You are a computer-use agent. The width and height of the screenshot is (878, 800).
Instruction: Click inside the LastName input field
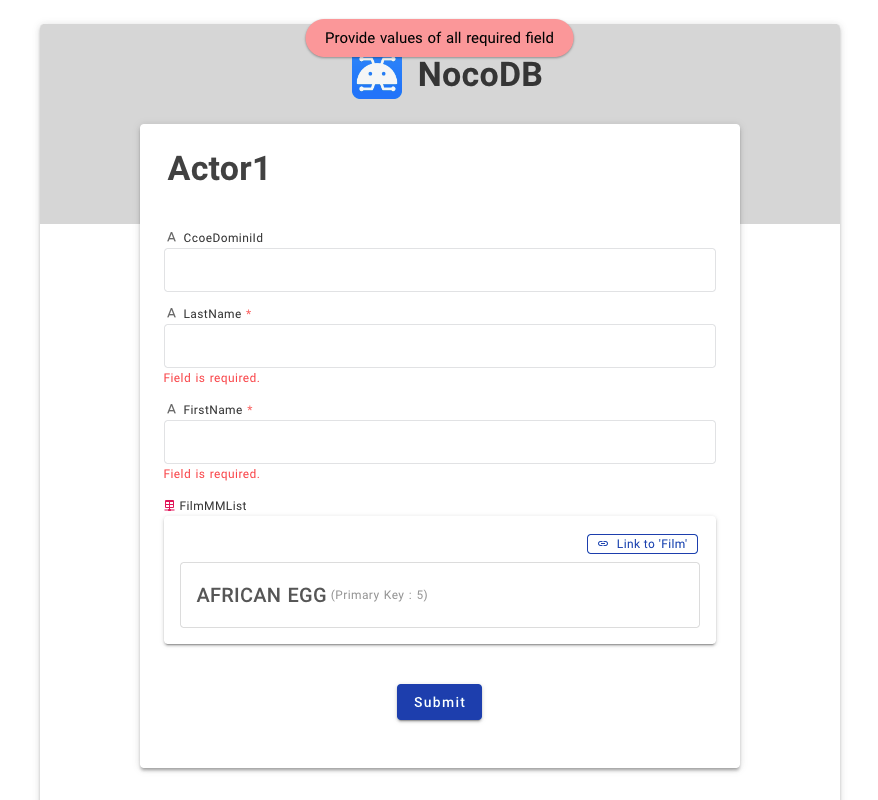point(439,346)
